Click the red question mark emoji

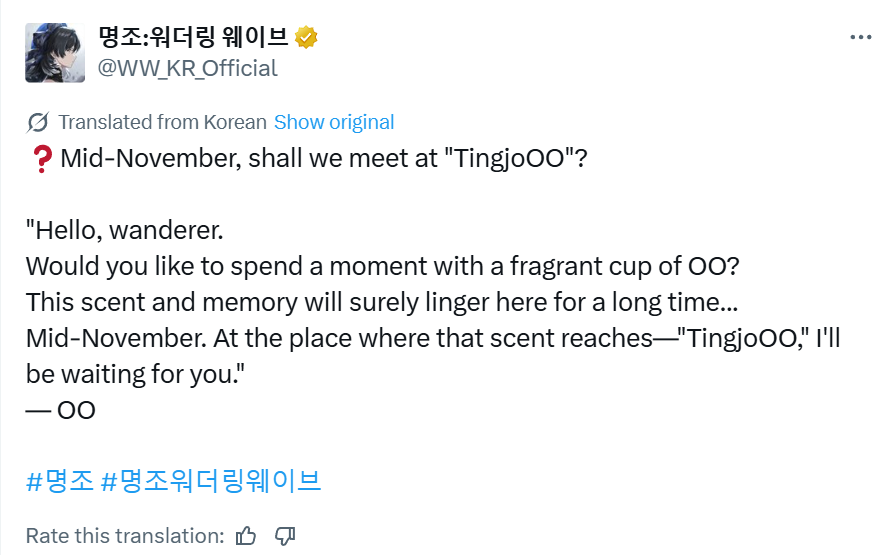pyautogui.click(x=39, y=158)
